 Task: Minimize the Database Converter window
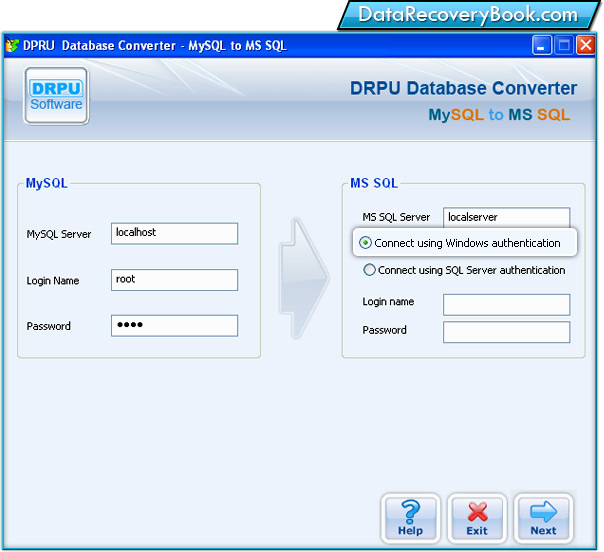[542, 45]
